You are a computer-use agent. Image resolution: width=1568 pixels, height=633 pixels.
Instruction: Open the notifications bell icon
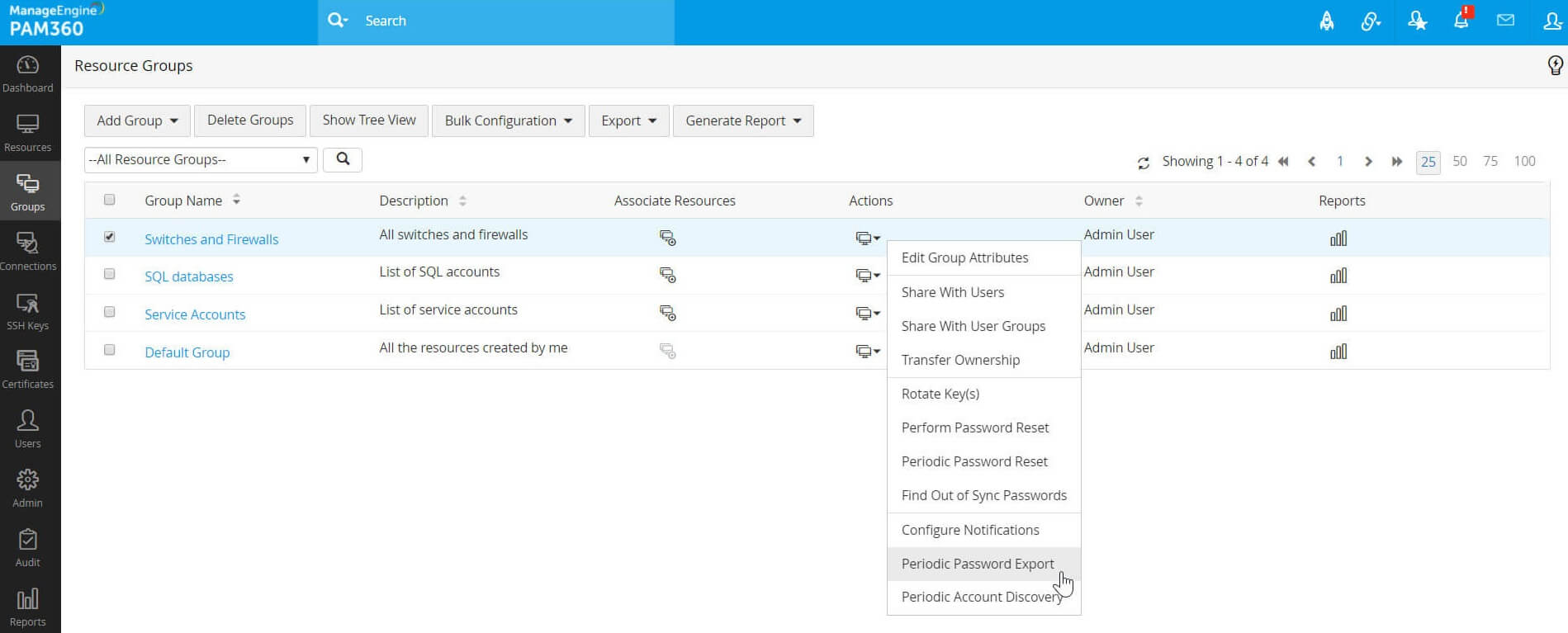tap(1461, 21)
